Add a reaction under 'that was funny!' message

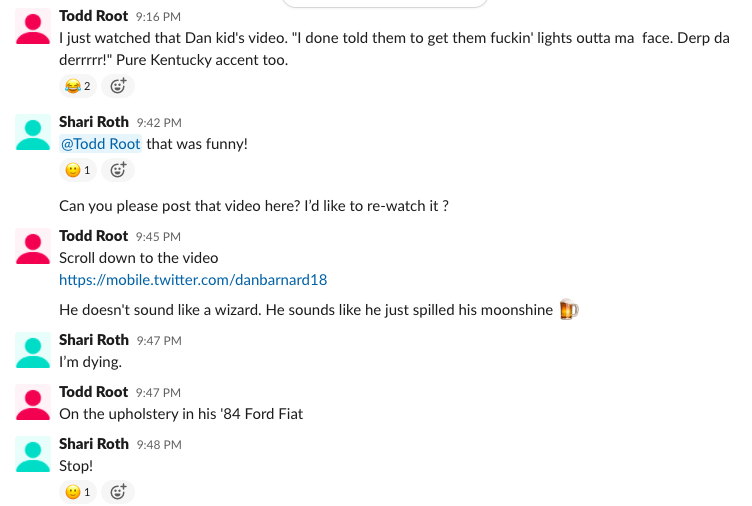[x=118, y=170]
